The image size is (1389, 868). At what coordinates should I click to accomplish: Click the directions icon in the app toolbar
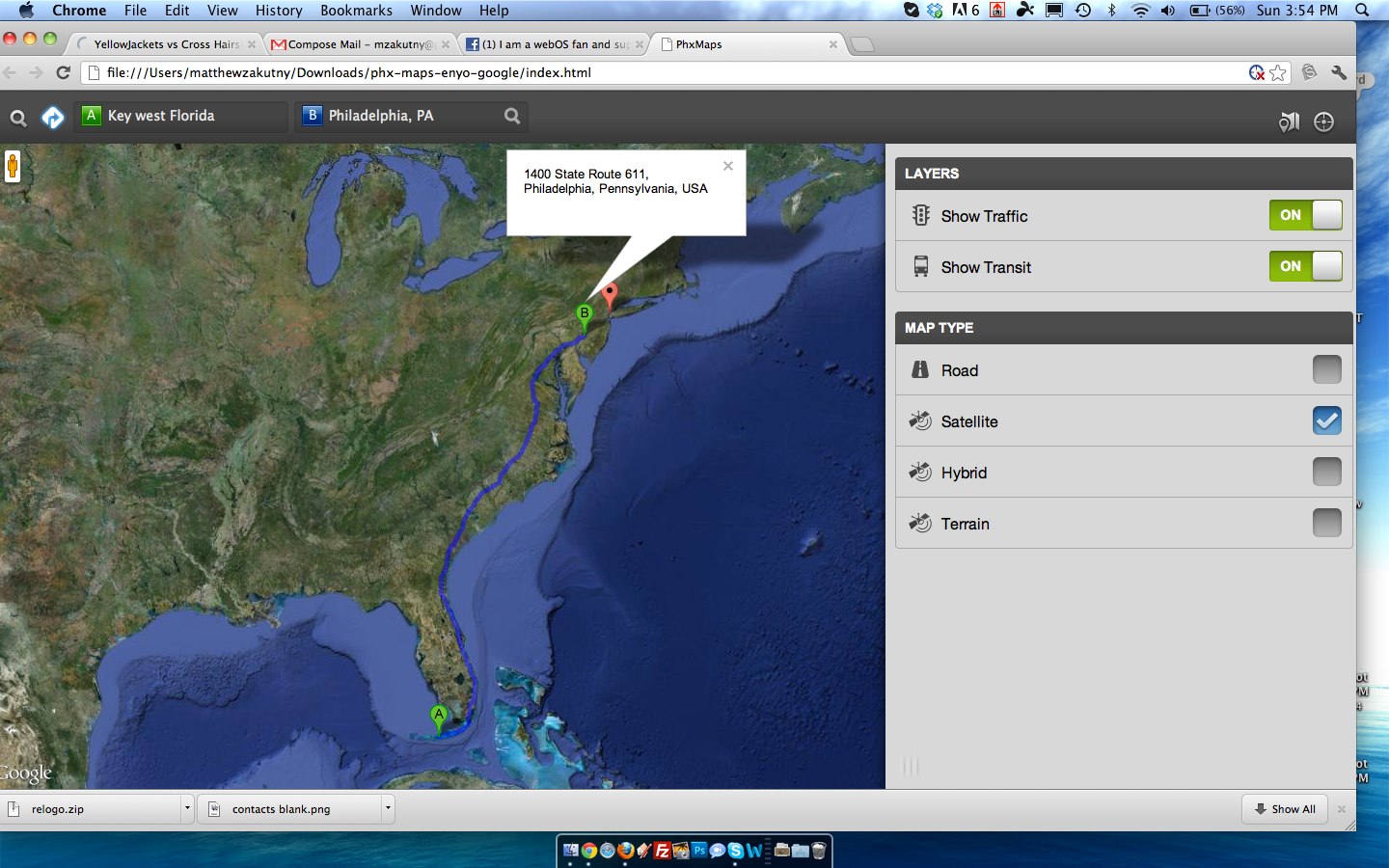53,118
